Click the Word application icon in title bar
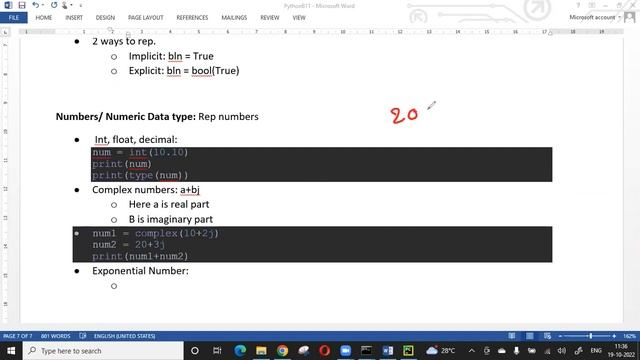This screenshot has width=640, height=360. click(x=8, y=5)
